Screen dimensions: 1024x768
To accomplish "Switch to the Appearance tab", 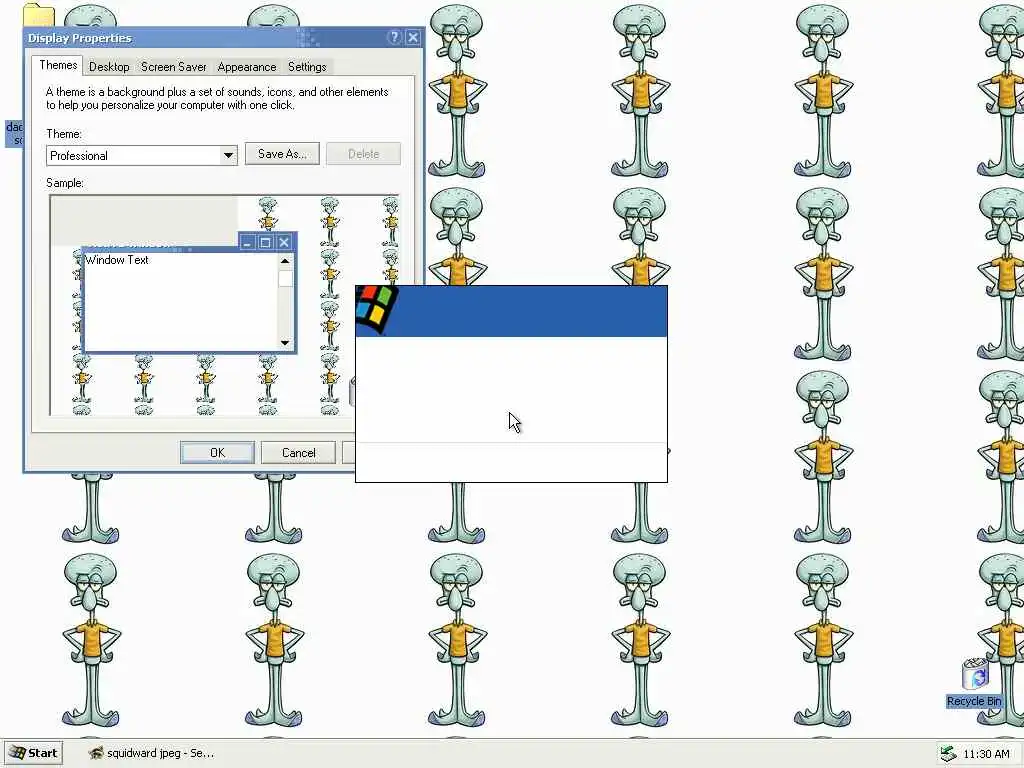I will [x=247, y=67].
